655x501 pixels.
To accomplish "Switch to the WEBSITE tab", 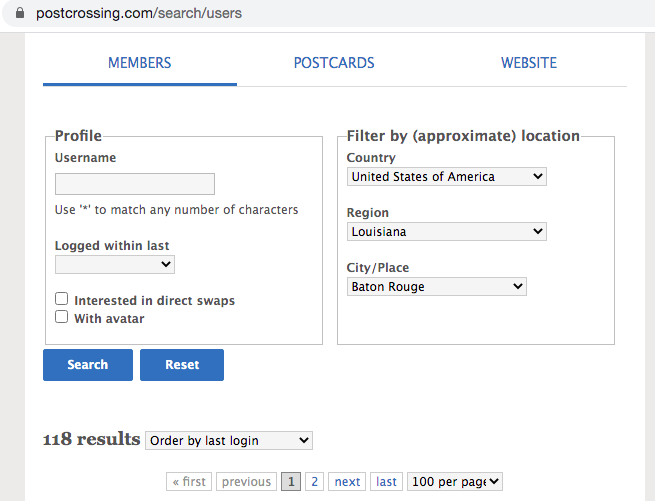I will pyautogui.click(x=529, y=63).
